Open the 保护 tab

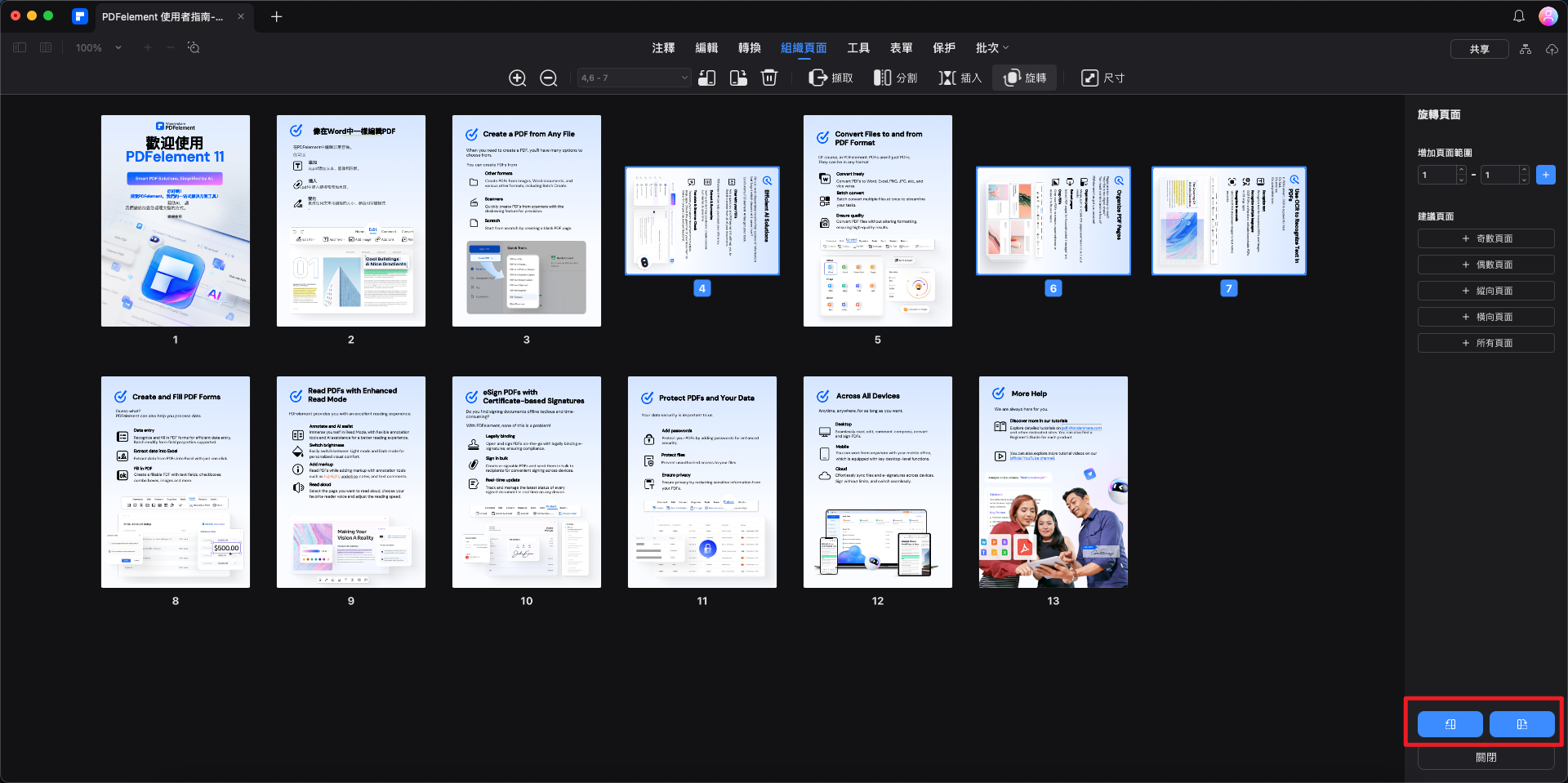click(x=944, y=48)
